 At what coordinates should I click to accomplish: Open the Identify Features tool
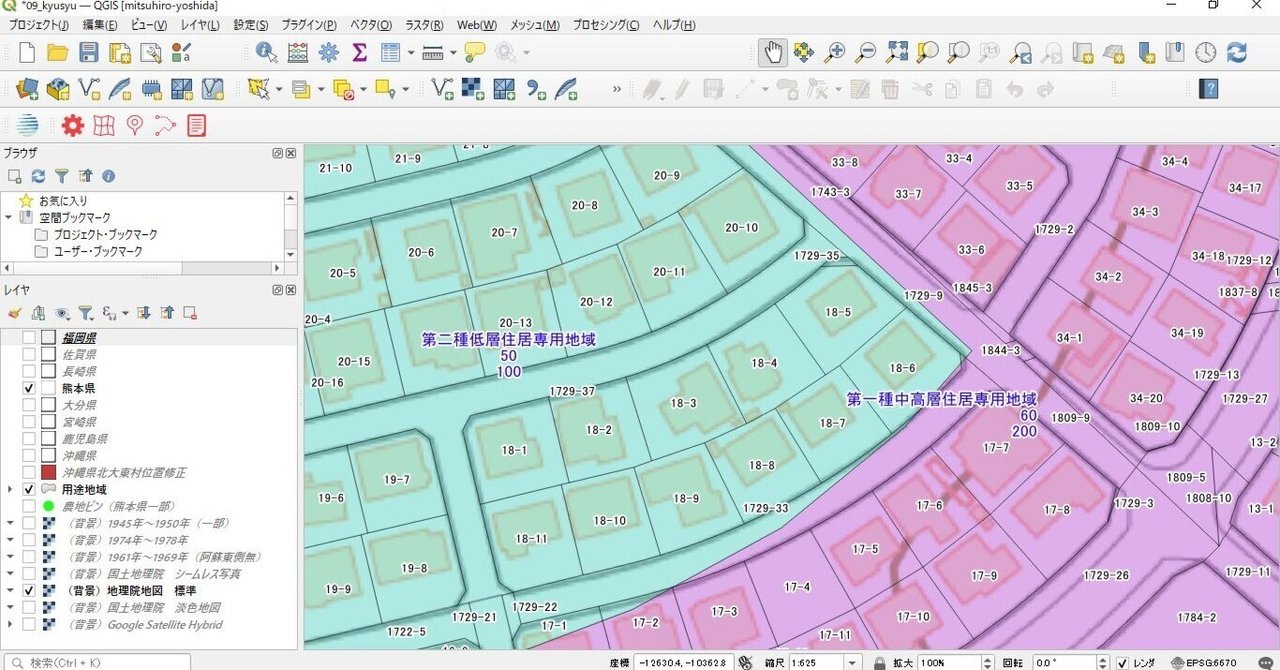tap(267, 53)
